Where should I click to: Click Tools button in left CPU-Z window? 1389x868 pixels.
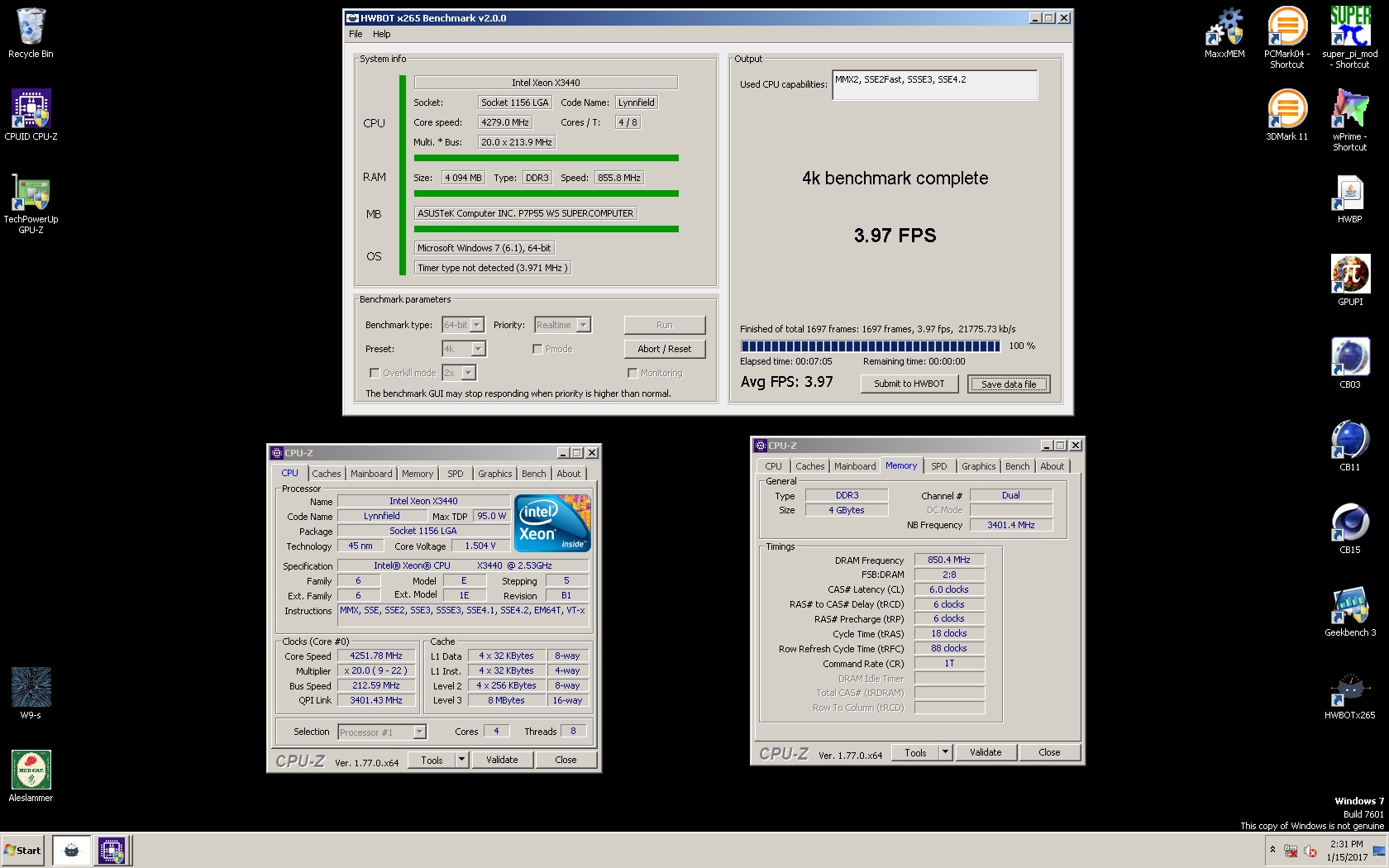(432, 760)
